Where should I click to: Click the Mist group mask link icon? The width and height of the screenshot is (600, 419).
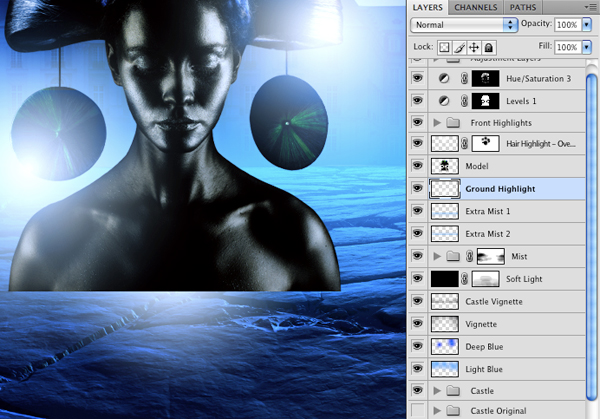(x=470, y=256)
